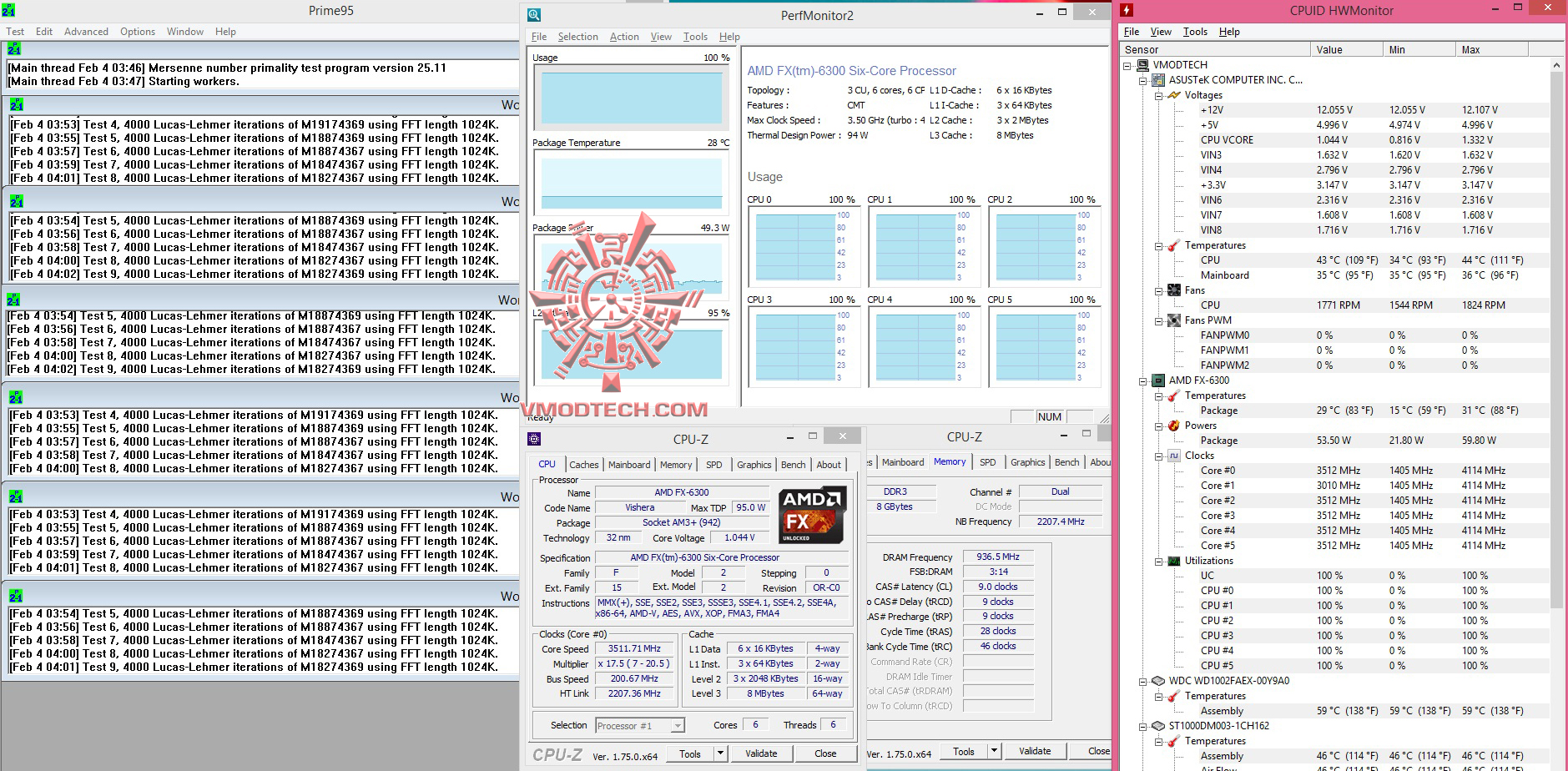This screenshot has height=771, width=1568.
Task: Click the Tools button in right CPU-Z window
Action: 964,751
